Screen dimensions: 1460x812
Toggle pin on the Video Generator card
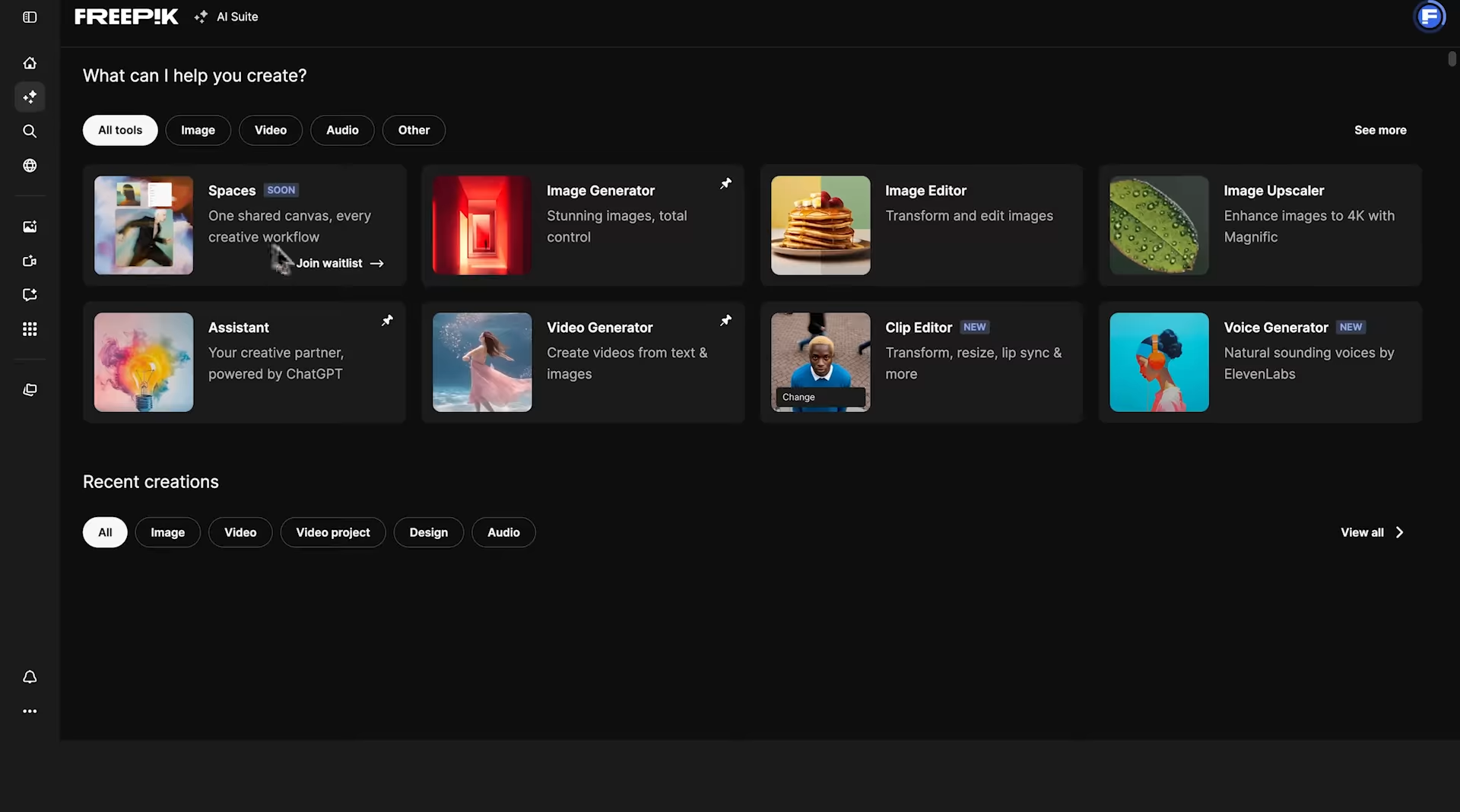click(725, 320)
